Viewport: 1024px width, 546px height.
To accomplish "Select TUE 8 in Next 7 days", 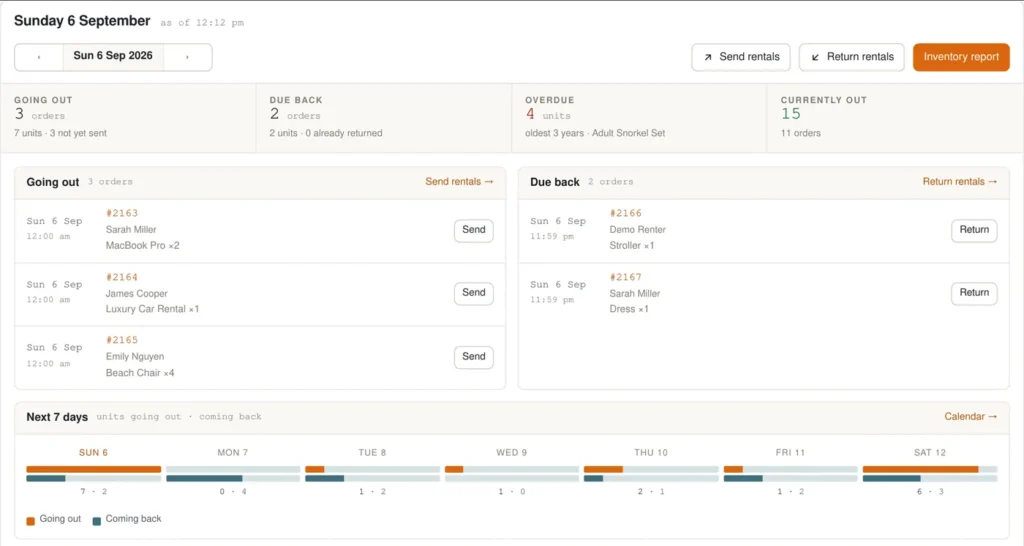I will pos(372,453).
